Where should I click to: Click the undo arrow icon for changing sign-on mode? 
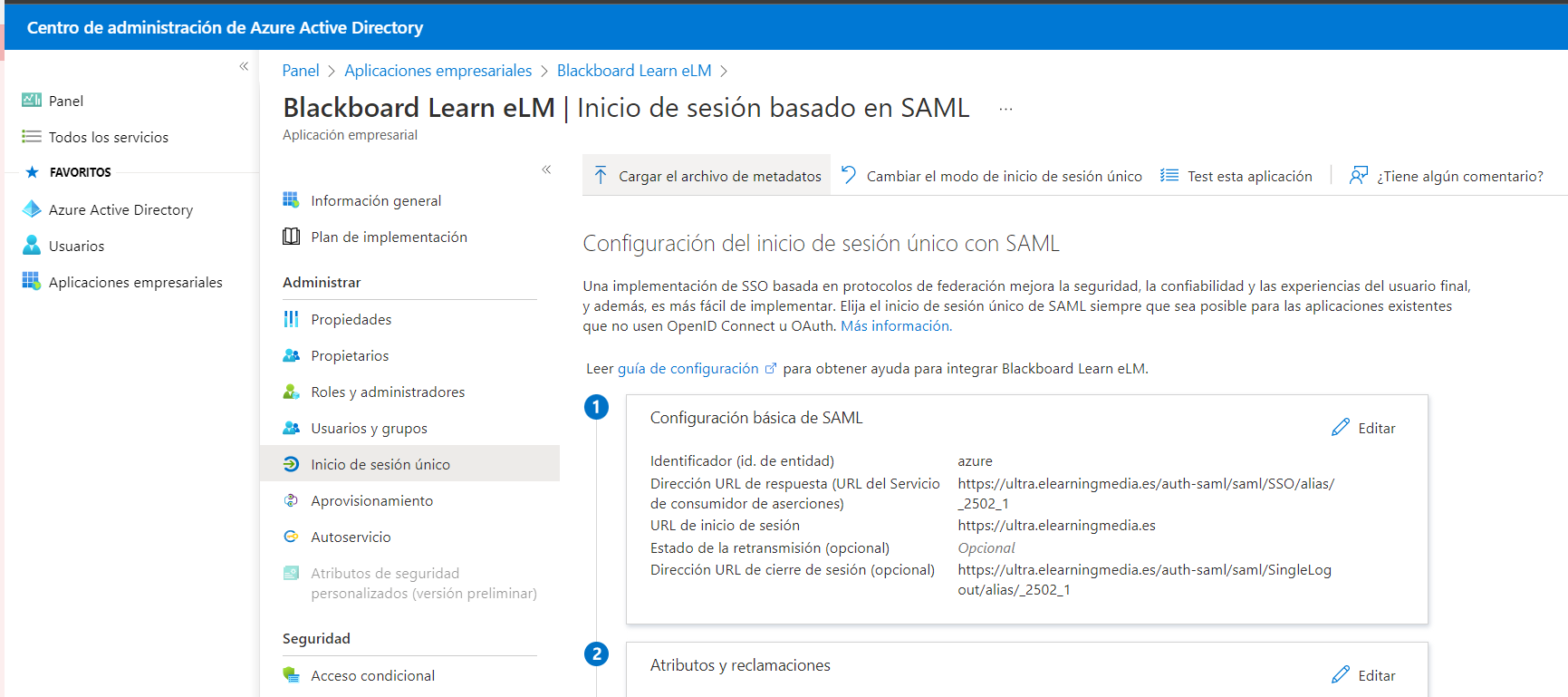coord(849,174)
